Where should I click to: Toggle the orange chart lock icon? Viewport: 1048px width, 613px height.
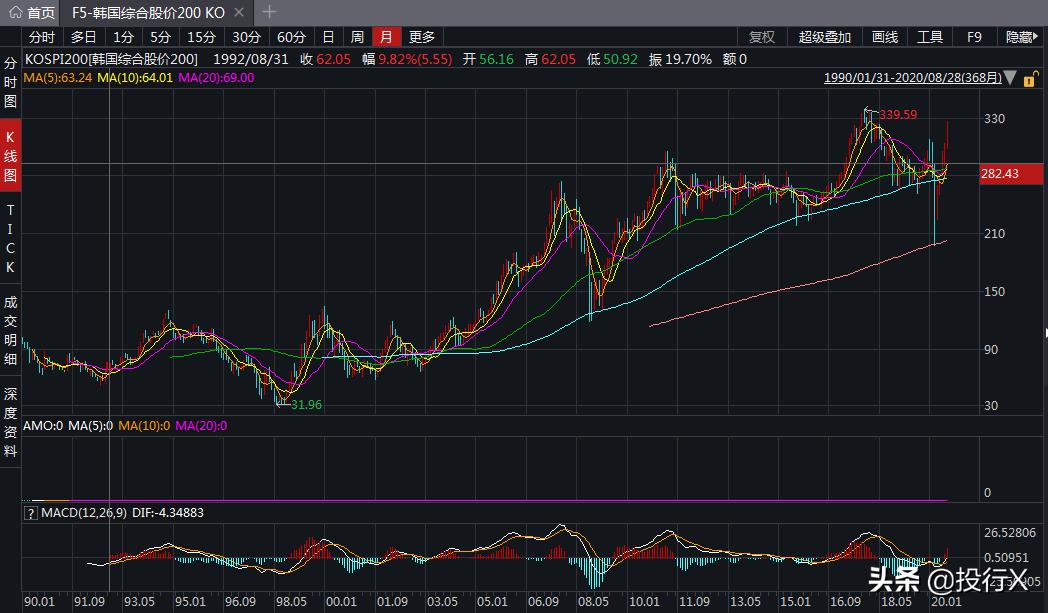click(x=1029, y=78)
